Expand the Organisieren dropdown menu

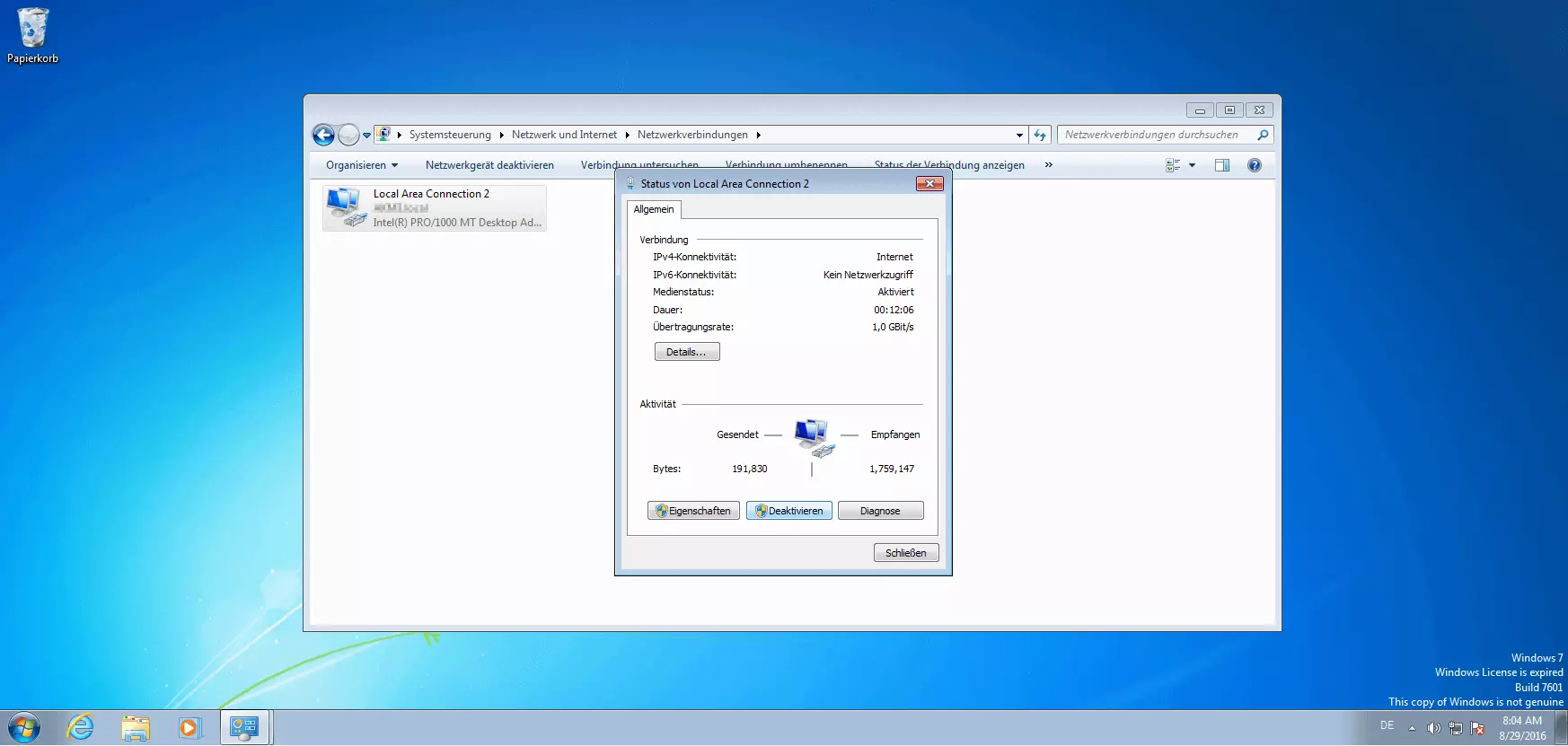coord(361,165)
